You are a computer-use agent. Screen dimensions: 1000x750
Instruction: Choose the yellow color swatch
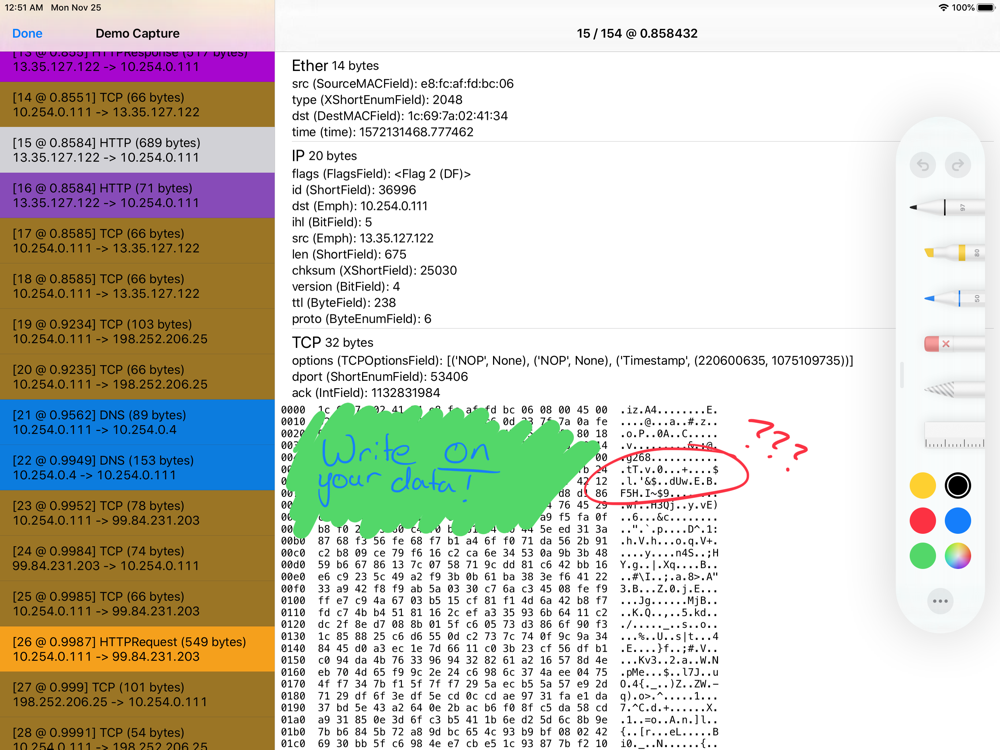click(922, 485)
